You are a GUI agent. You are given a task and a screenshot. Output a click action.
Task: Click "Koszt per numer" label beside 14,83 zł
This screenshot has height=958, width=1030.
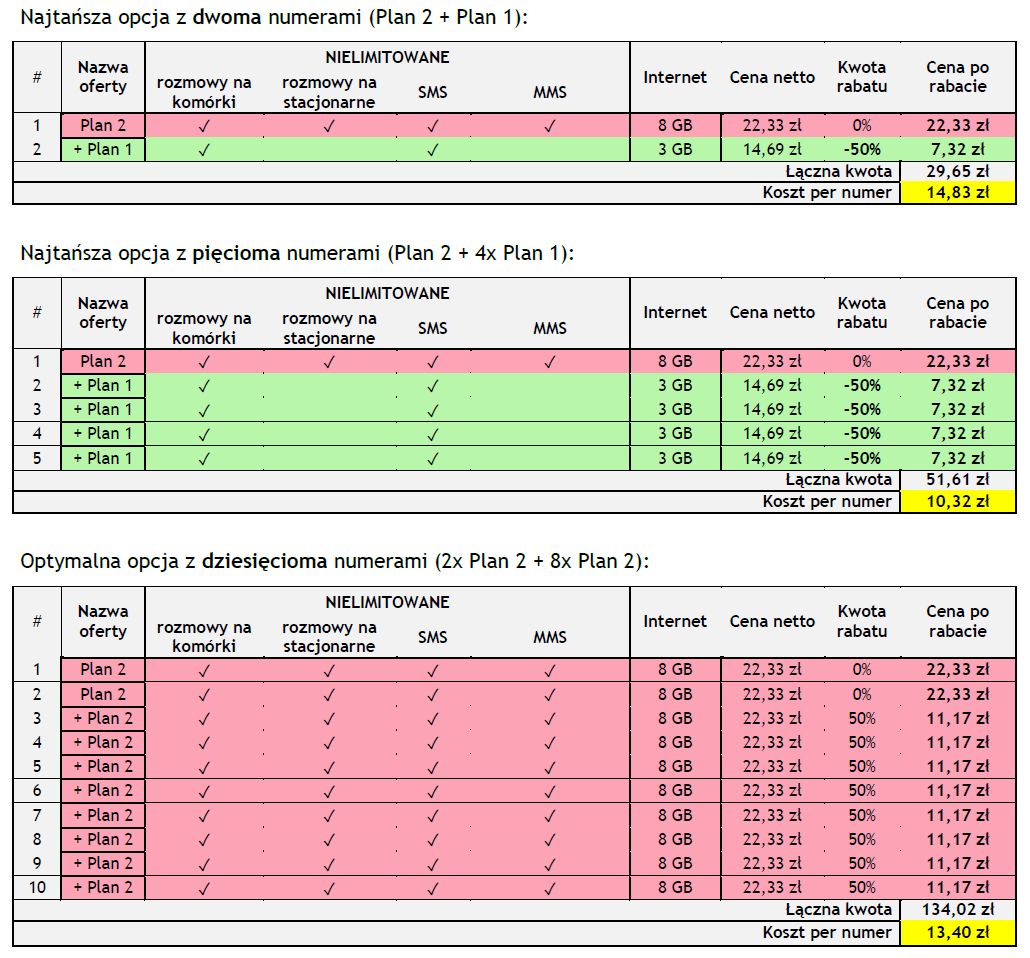[x=827, y=193]
